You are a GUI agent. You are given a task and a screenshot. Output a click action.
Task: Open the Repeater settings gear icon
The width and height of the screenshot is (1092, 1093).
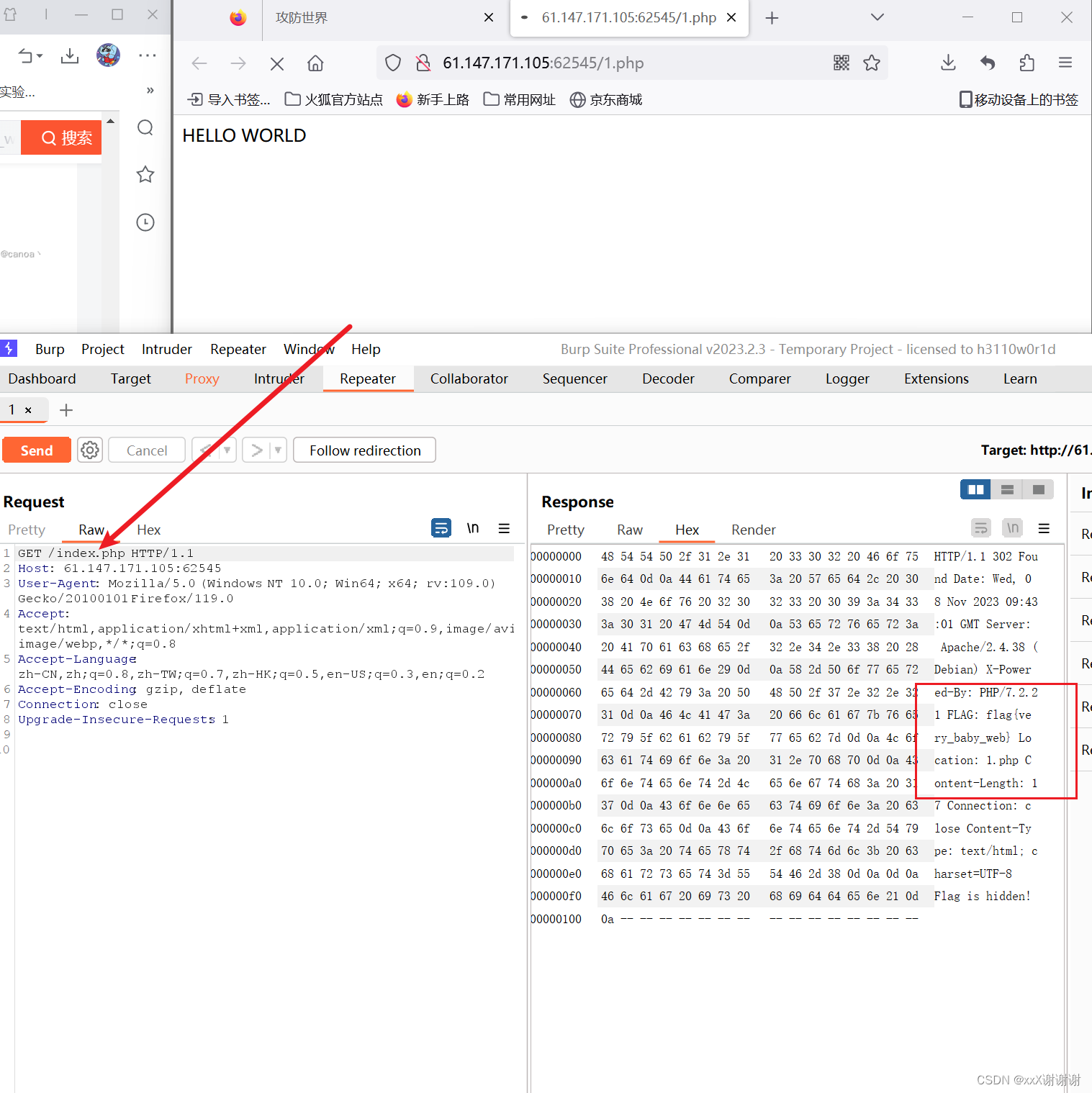coord(89,450)
